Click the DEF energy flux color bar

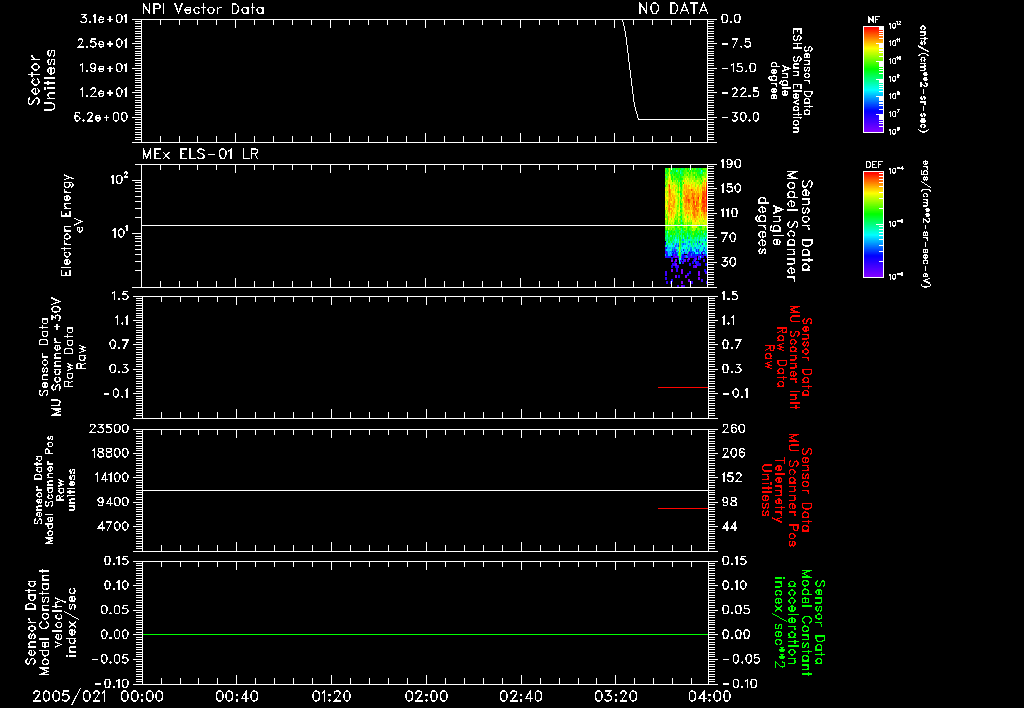coord(873,224)
